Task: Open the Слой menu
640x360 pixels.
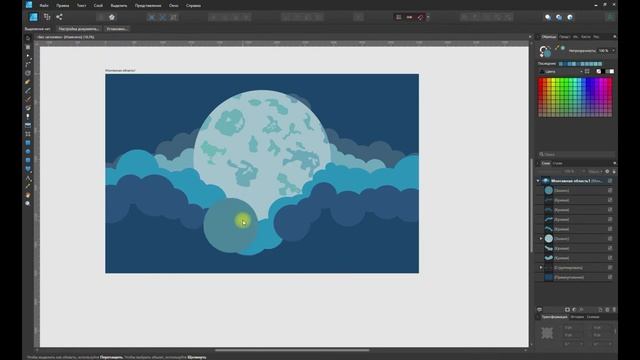Action: pos(98,6)
